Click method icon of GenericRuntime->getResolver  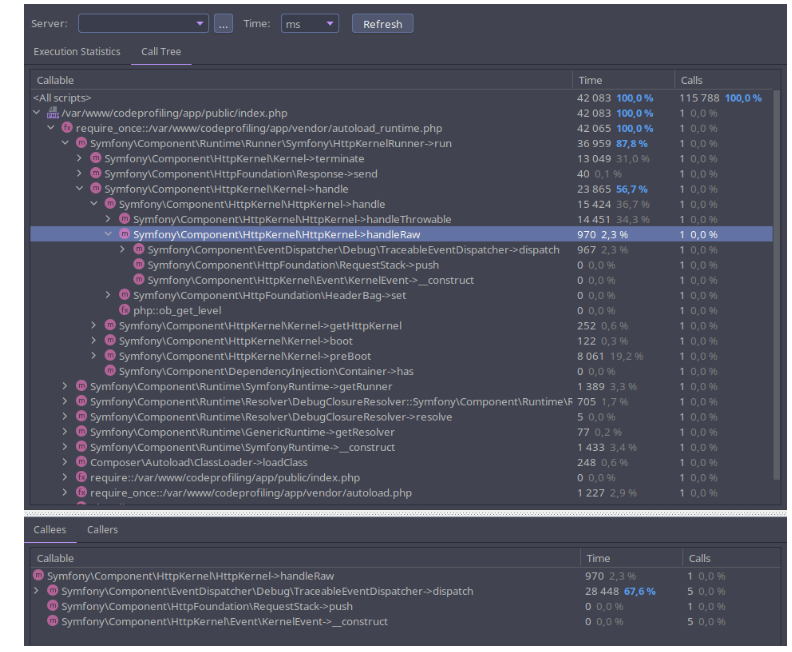coord(81,431)
